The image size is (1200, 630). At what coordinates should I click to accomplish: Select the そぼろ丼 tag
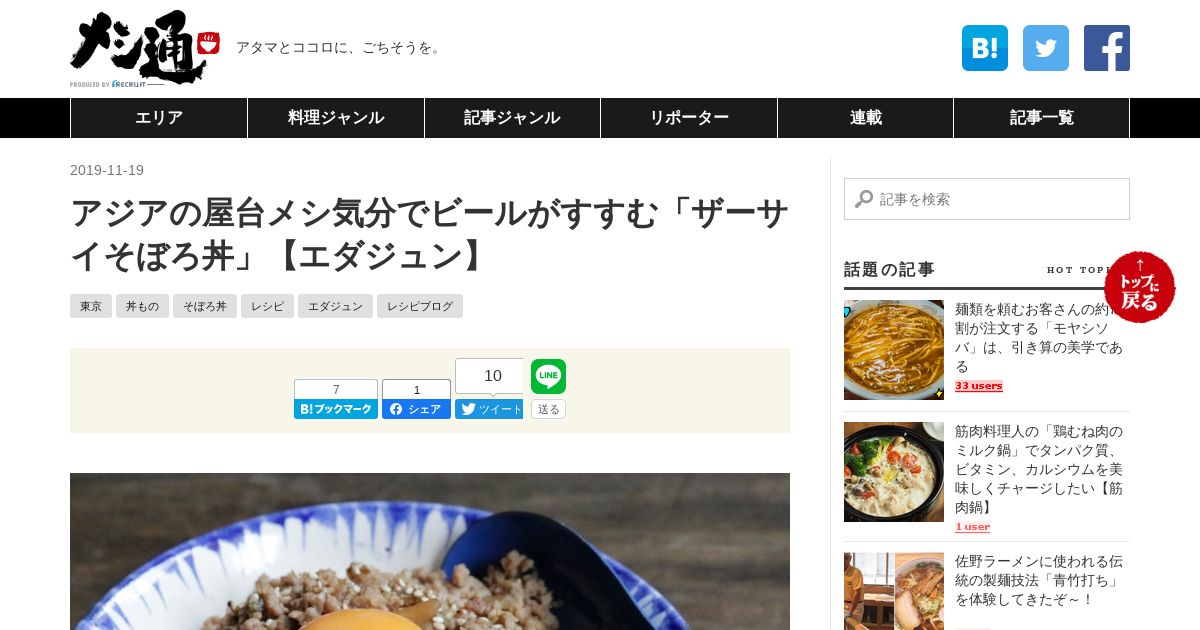coord(205,306)
